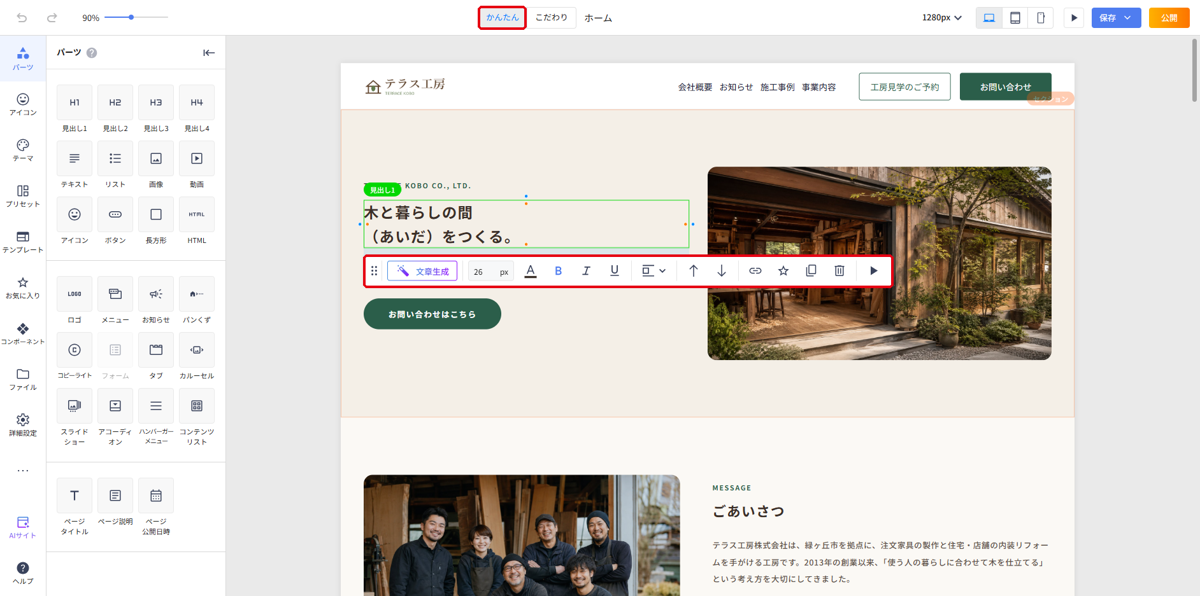Screen dimensions: 1200x596
Task: Click the 文章生成 AI text button
Action: tap(422, 271)
